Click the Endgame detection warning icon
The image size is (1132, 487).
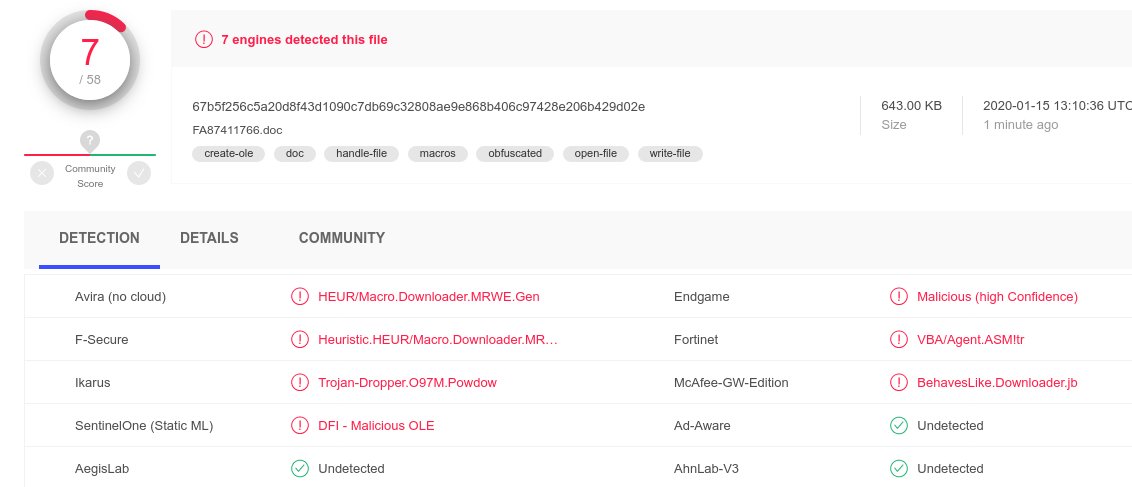point(899,297)
